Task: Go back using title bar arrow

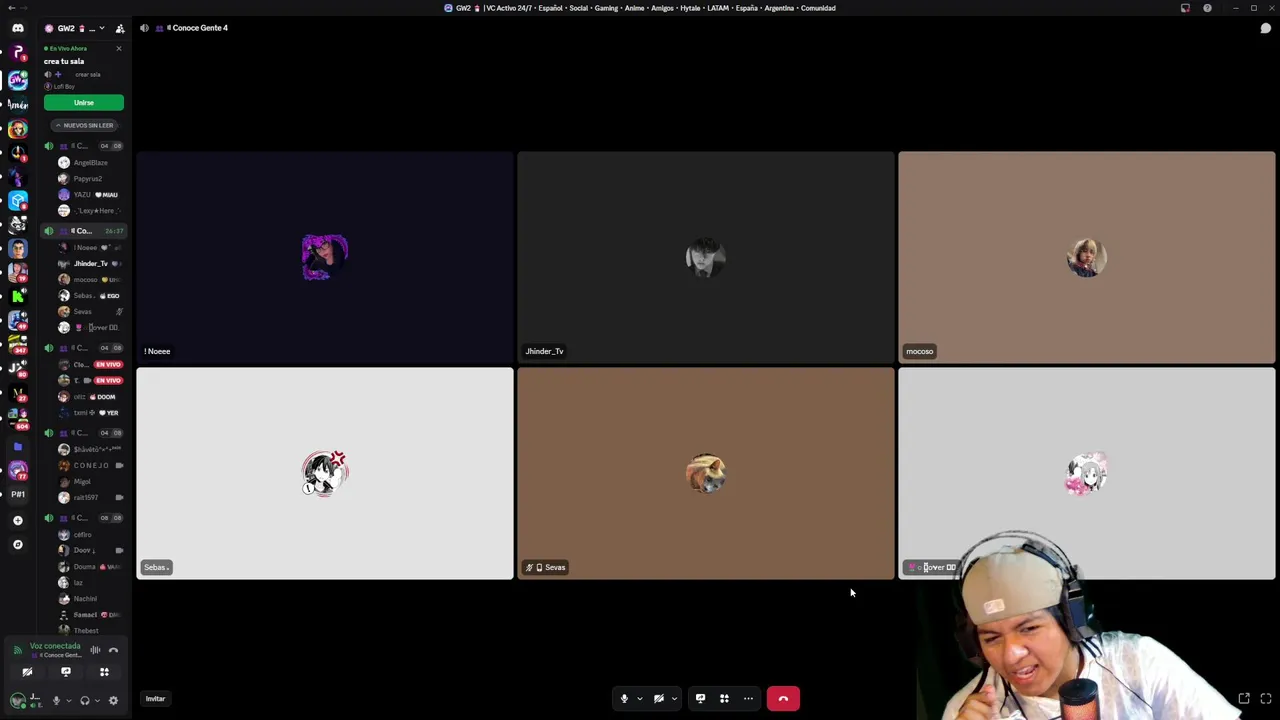Action: (x=11, y=8)
